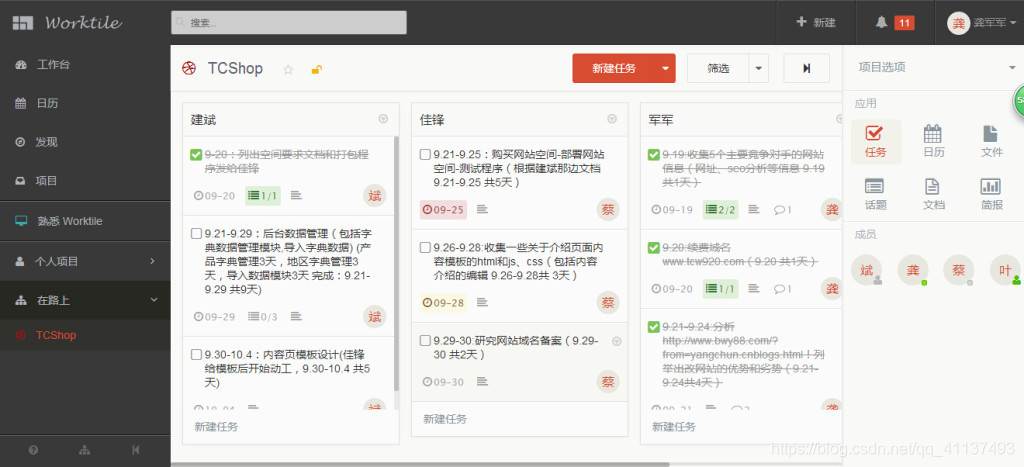This screenshot has height=467, width=1024.
Task: Click the red 11 notifications badge
Action: pos(904,23)
